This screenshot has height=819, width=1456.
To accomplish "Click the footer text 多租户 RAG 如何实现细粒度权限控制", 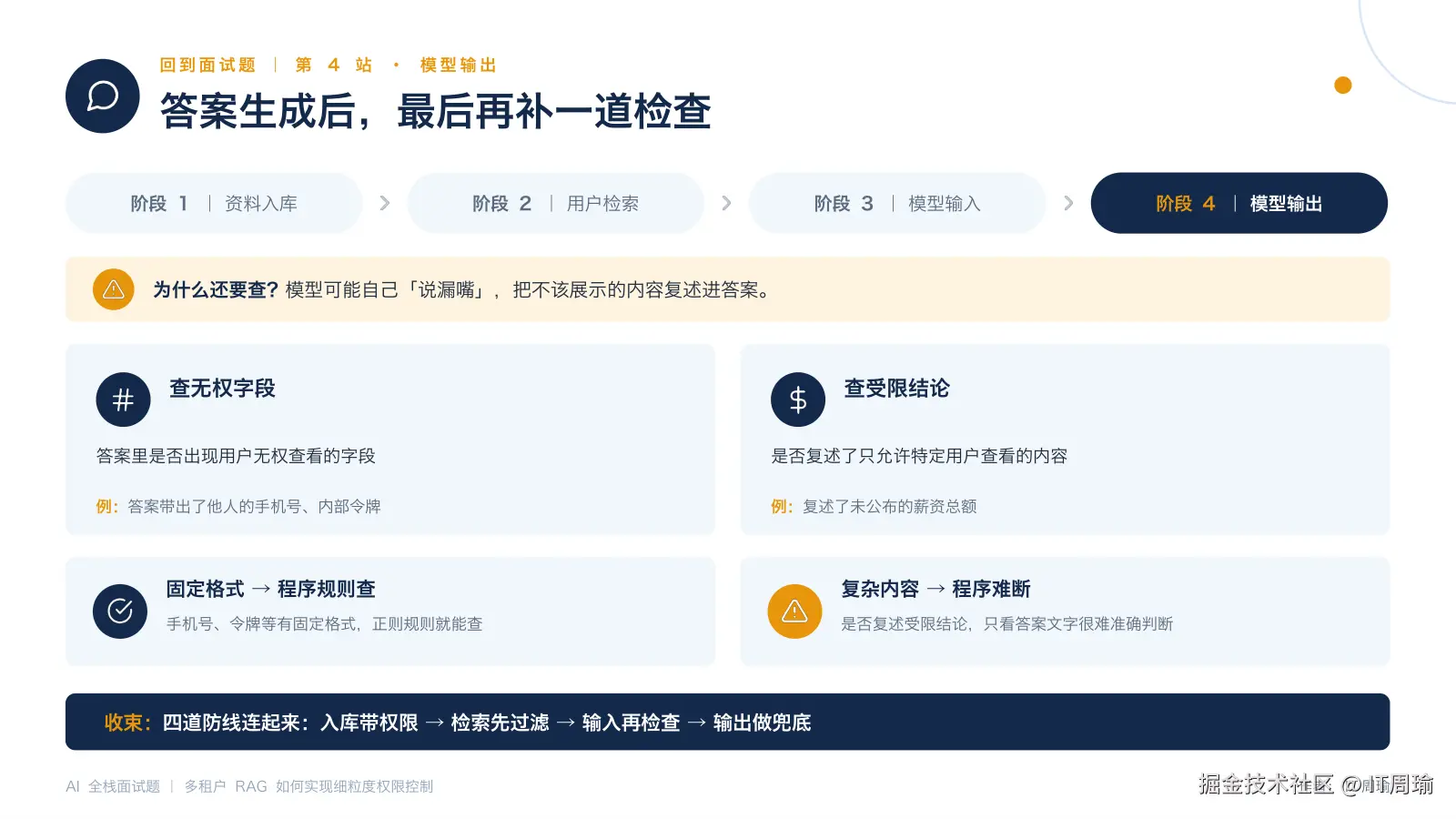I will point(308,786).
